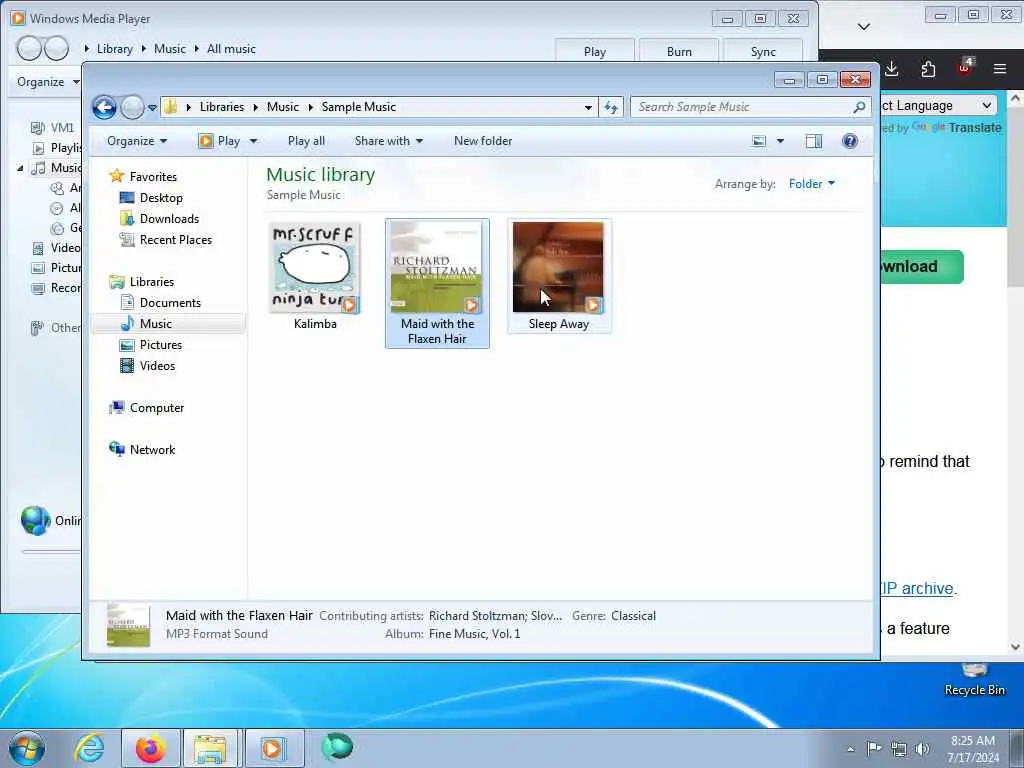Viewport: 1024px width, 768px height.
Task: Click the change view icon
Action: click(x=759, y=141)
